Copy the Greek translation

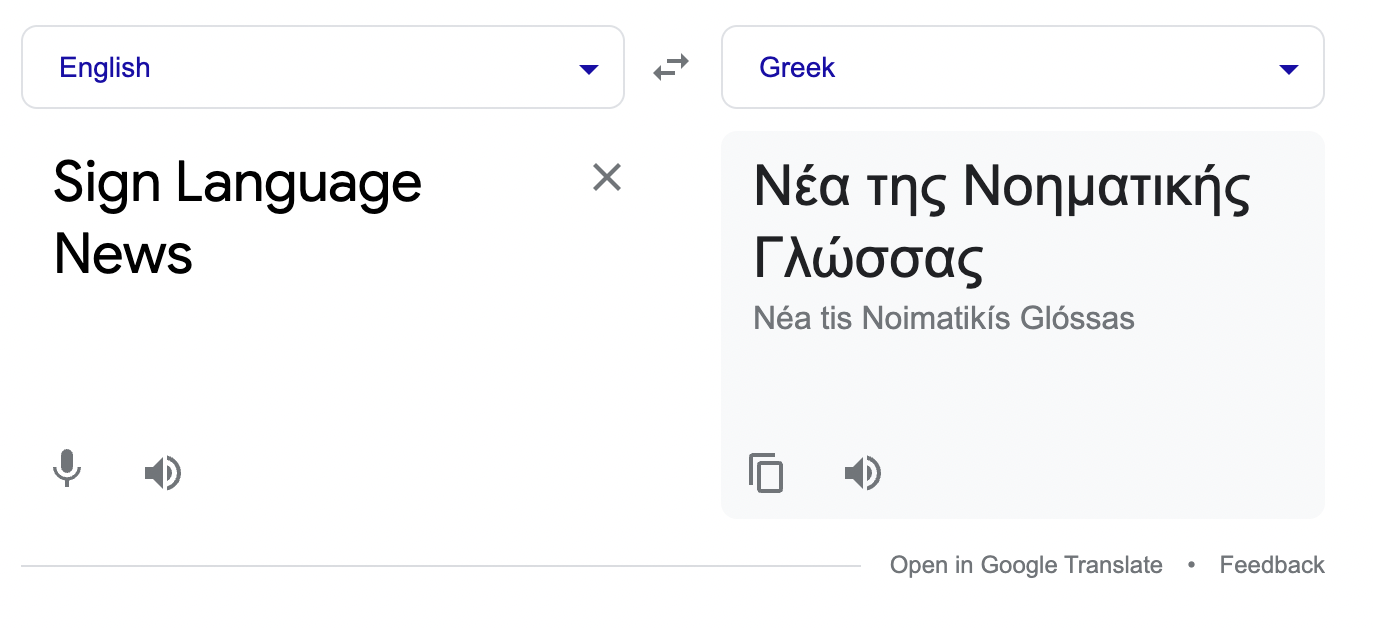766,472
